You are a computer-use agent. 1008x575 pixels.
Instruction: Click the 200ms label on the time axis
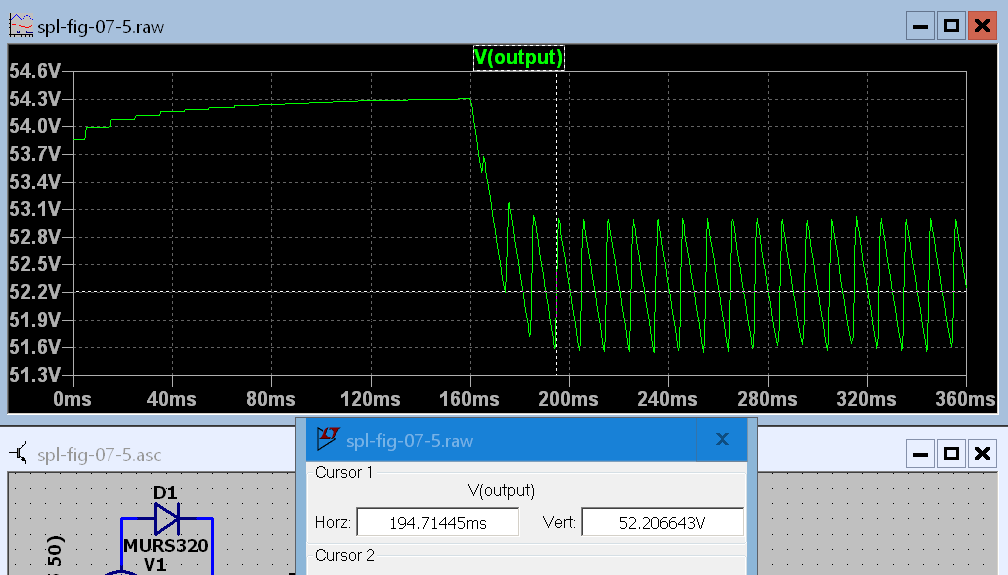[x=569, y=399]
